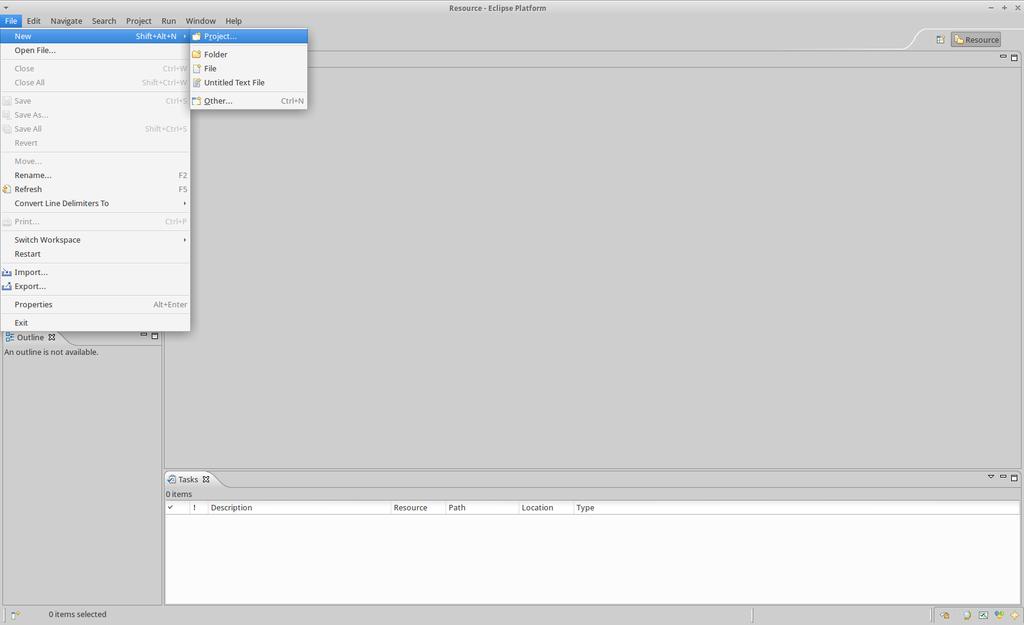The height and width of the screenshot is (625, 1024).
Task: Choose Import... from File menu
Action: pyautogui.click(x=95, y=272)
